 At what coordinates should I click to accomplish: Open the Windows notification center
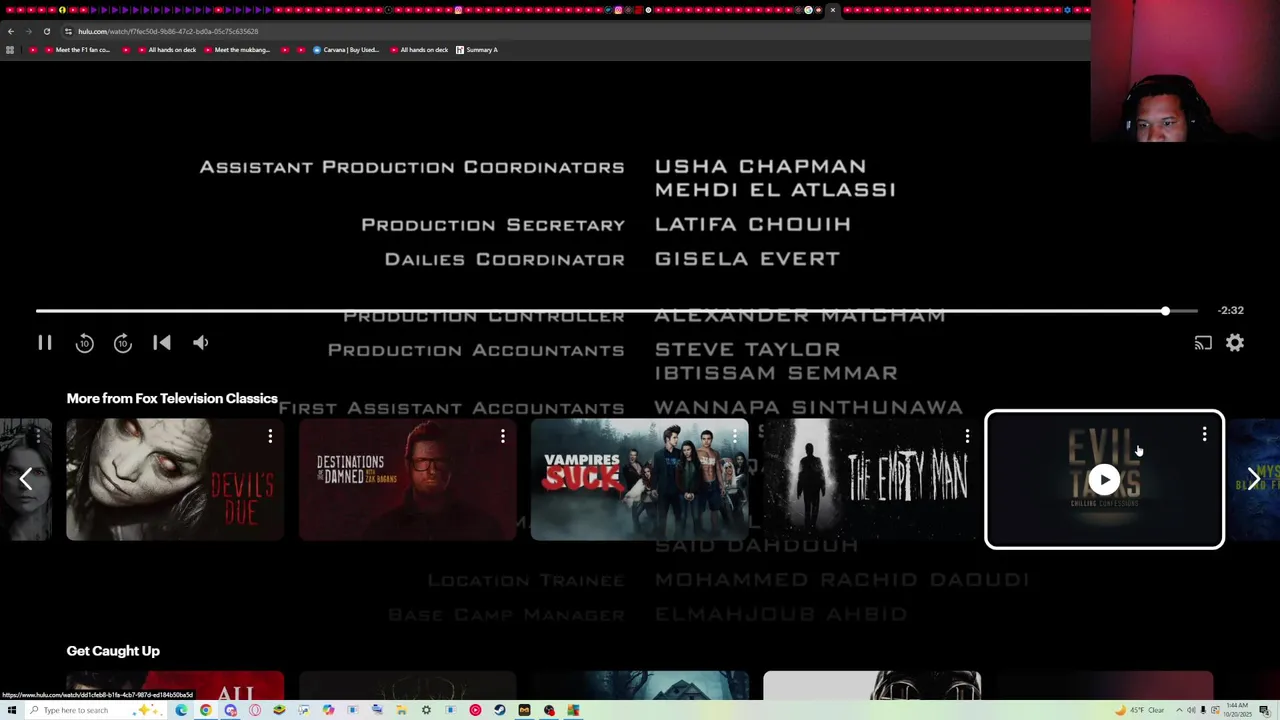coord(1265,710)
